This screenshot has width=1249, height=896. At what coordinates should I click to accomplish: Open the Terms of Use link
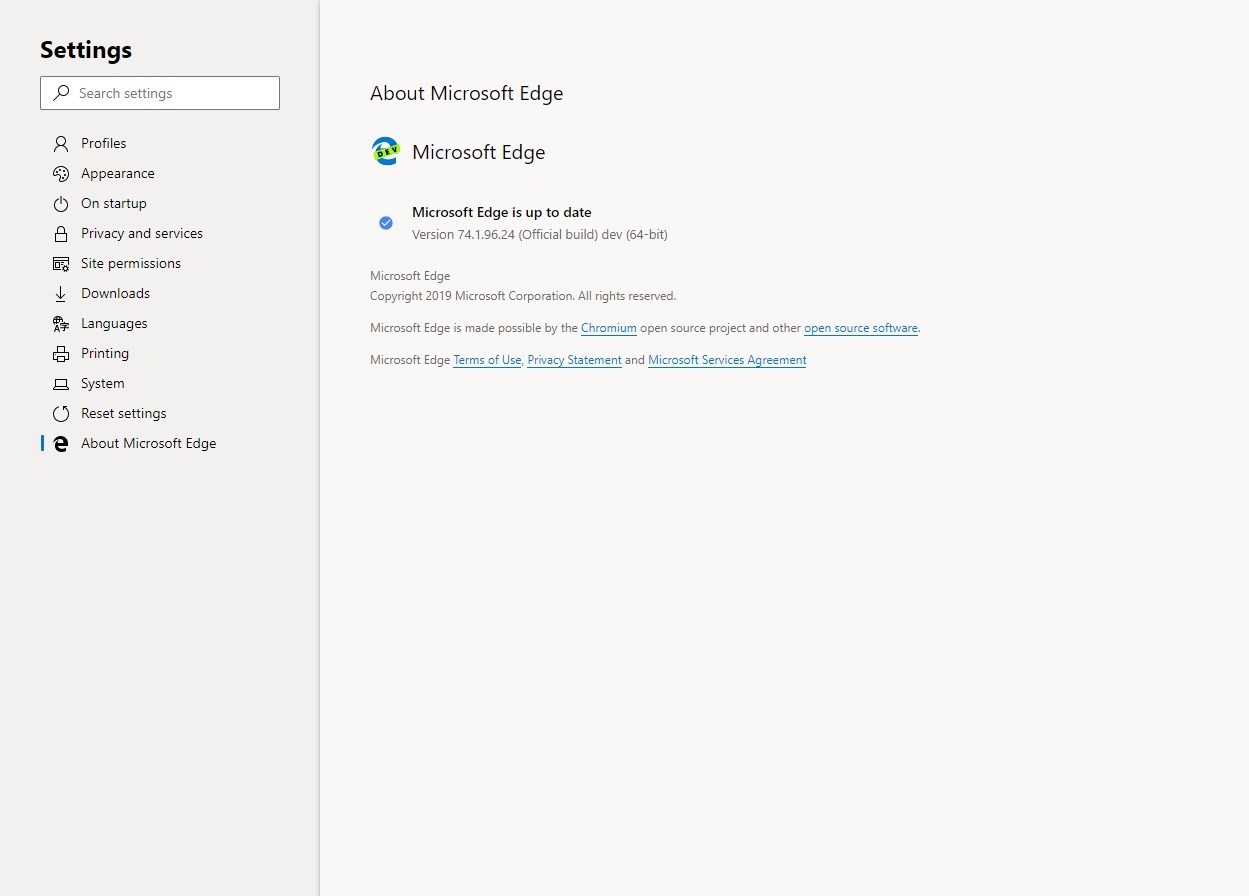tap(487, 360)
